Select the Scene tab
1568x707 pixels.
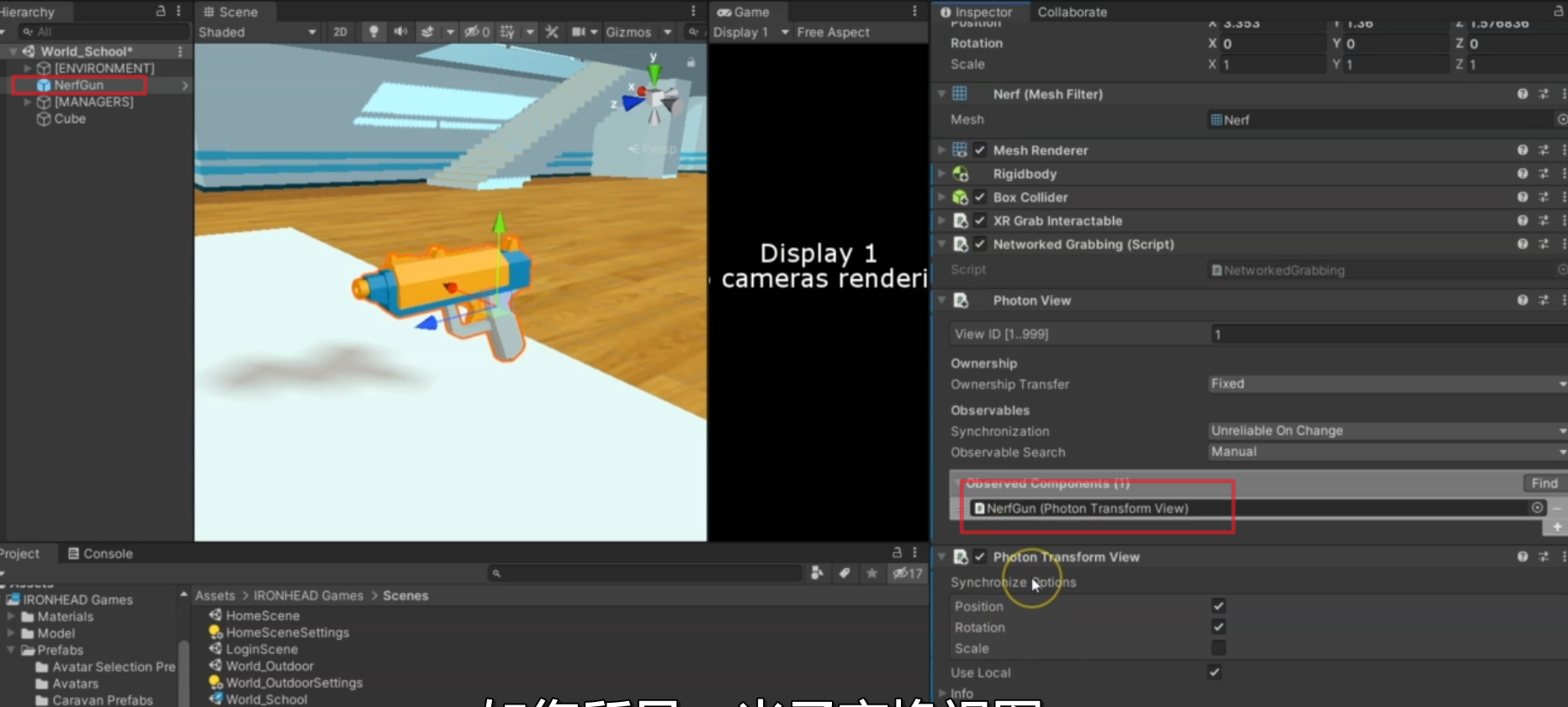230,12
